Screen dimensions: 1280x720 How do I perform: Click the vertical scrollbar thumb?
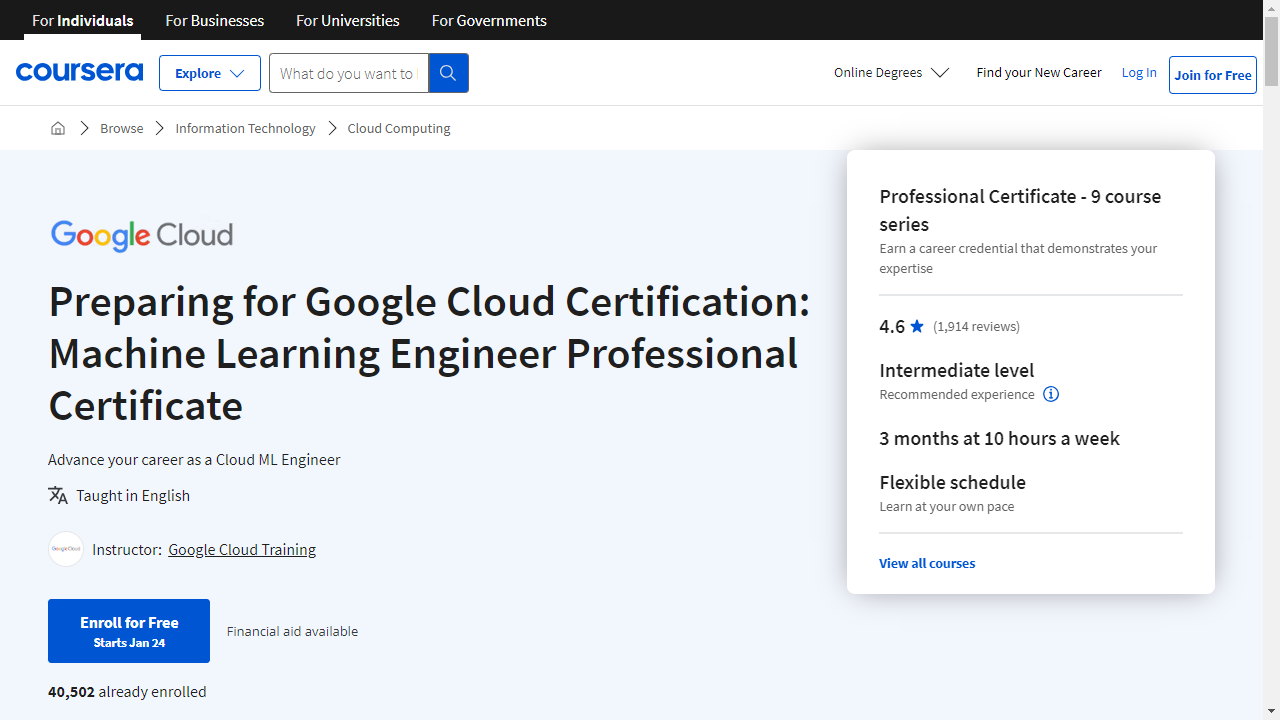point(1271,50)
